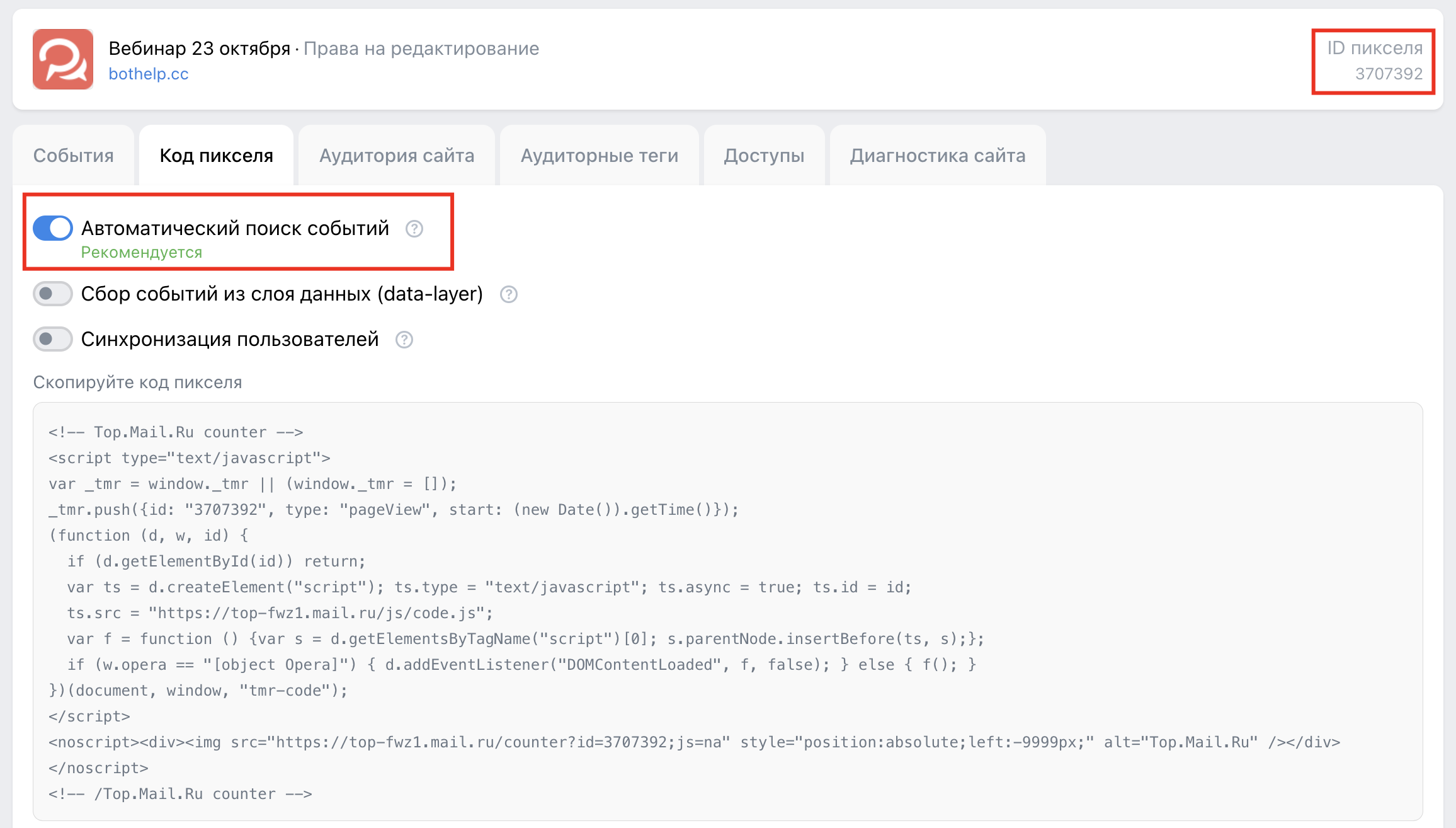This screenshot has width=1456, height=828.
Task: Open the Доступы tab
Action: 764,156
